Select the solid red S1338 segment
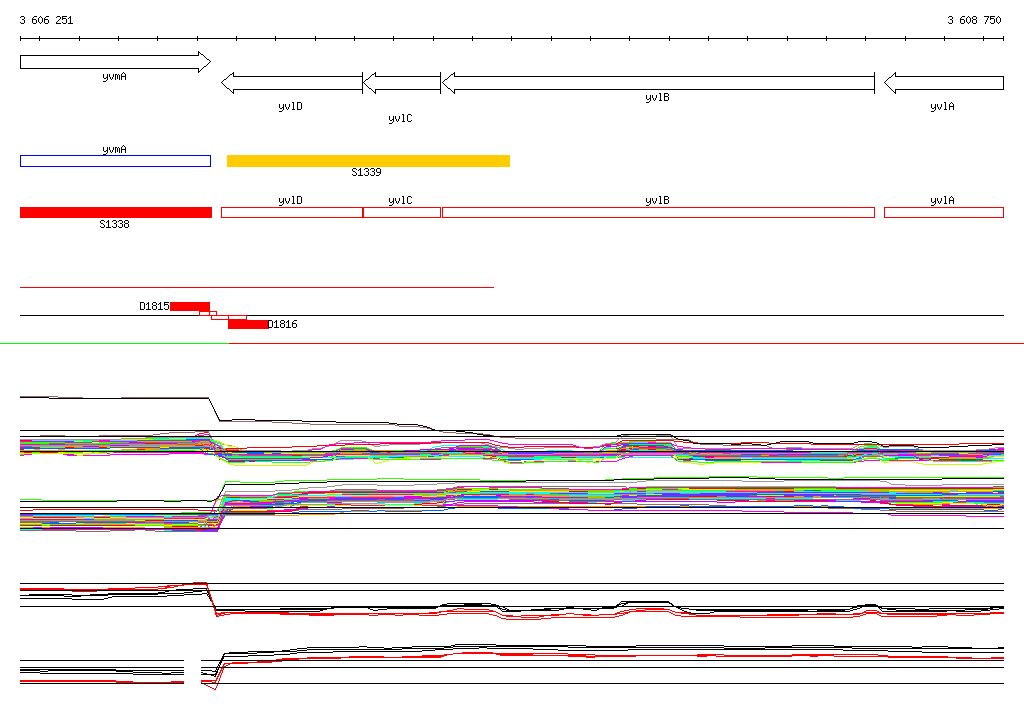 tap(116, 212)
